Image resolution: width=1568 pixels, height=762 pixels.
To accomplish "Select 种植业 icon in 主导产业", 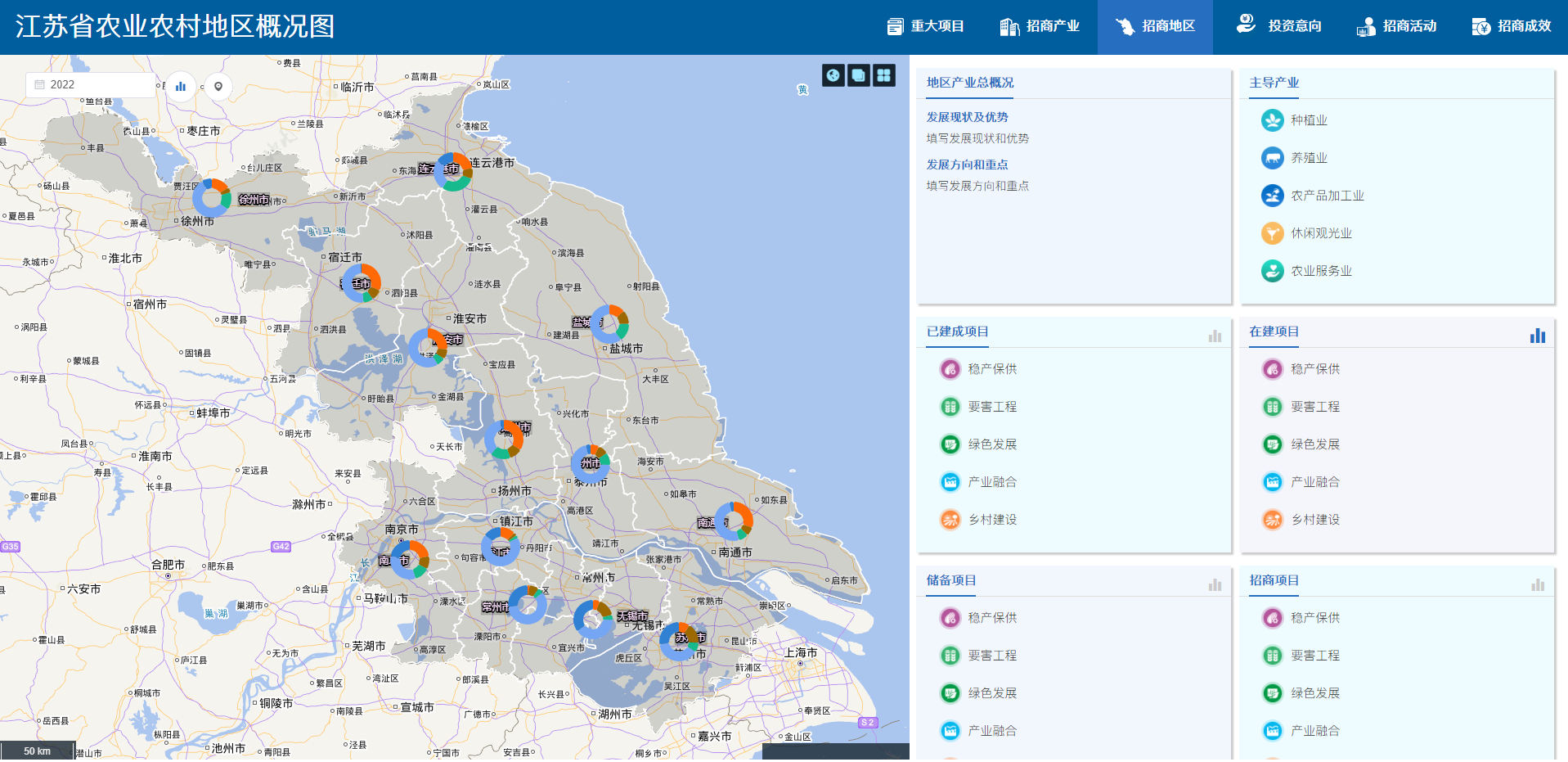I will coord(1272,120).
